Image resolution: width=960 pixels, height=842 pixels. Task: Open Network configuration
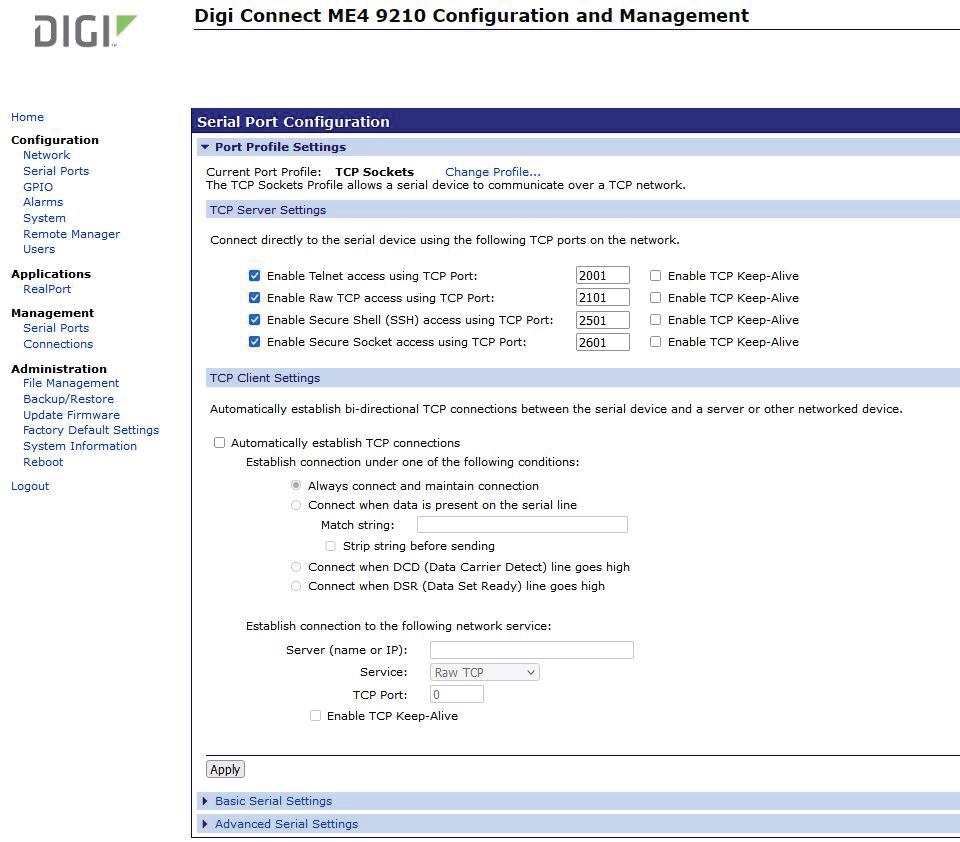point(47,156)
